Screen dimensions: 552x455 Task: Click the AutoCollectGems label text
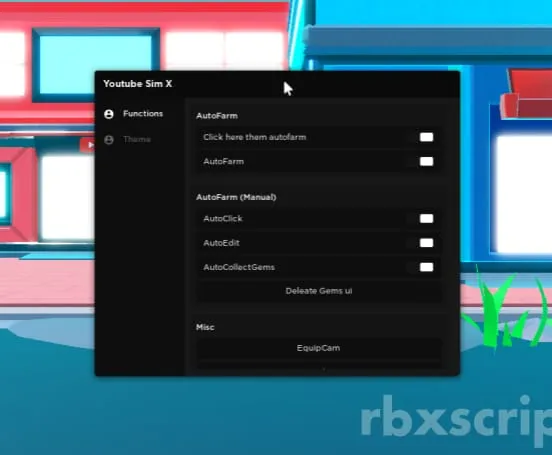(239, 267)
